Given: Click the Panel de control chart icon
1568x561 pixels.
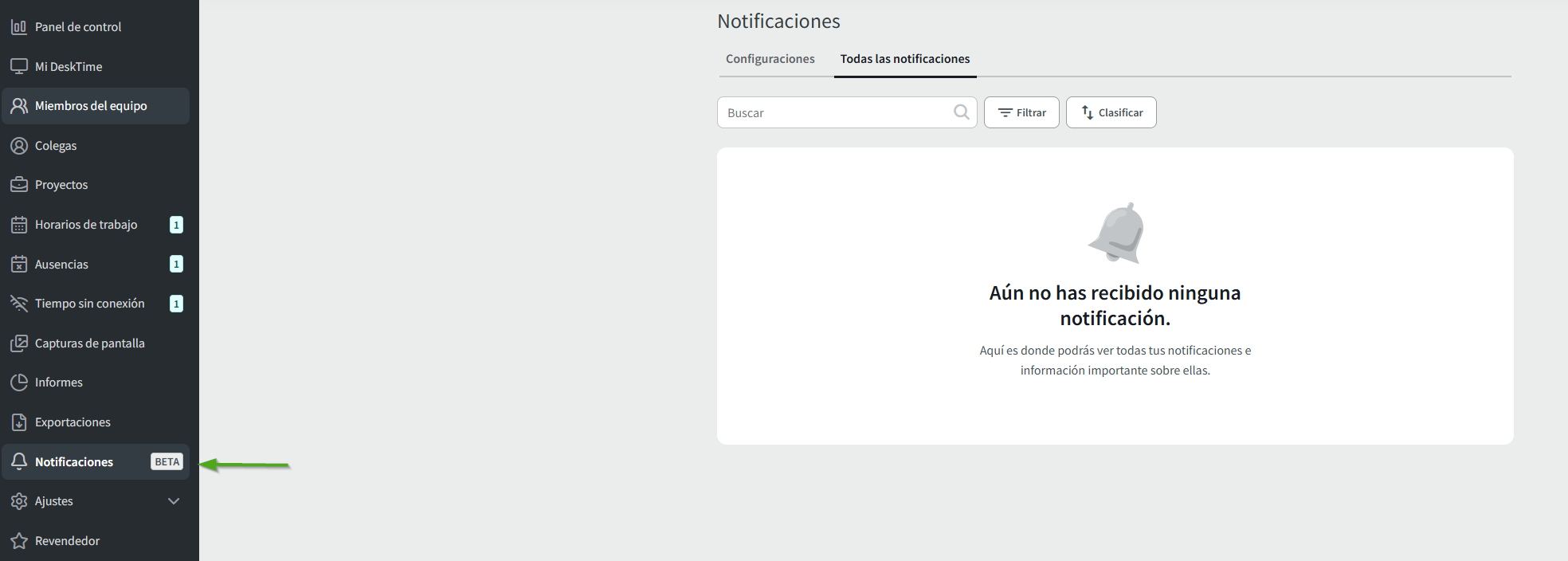Looking at the screenshot, I should click(x=19, y=27).
